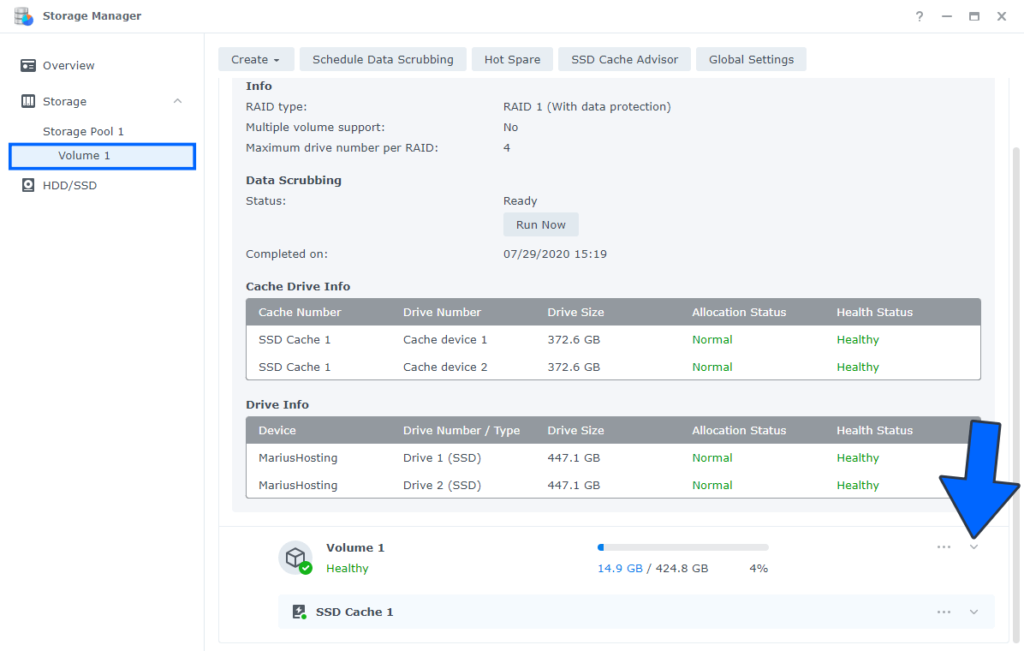Open the Volume 1 more options menu

coord(943,547)
